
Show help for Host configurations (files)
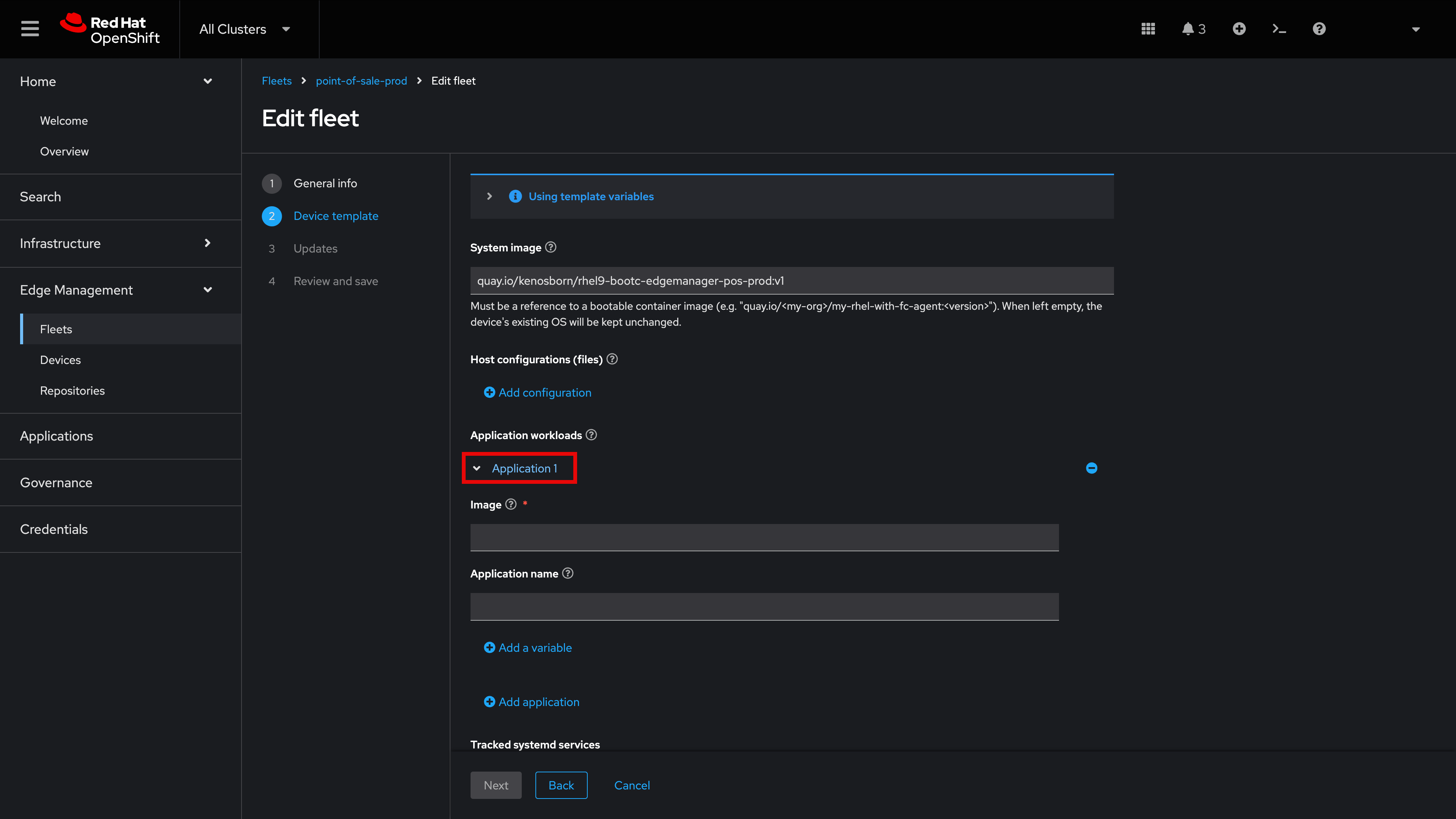[x=612, y=359]
